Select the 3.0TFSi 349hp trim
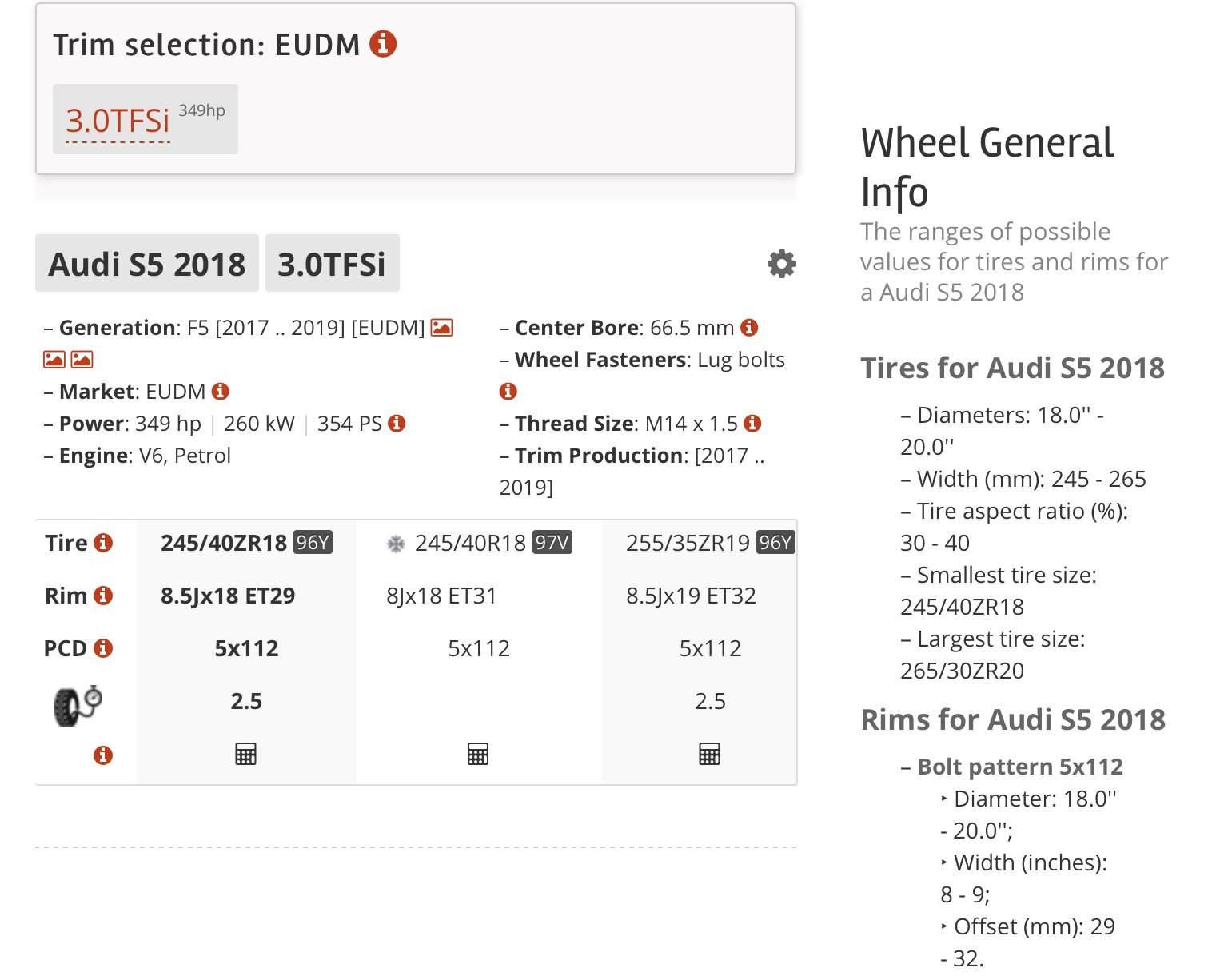The image size is (1228, 980). [x=118, y=119]
